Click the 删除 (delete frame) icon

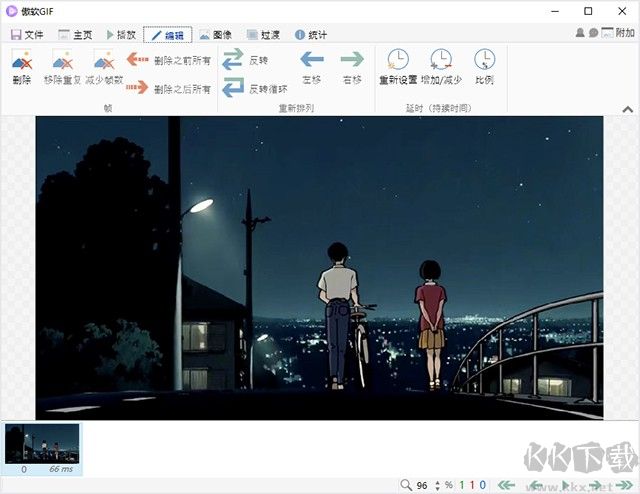click(x=22, y=59)
